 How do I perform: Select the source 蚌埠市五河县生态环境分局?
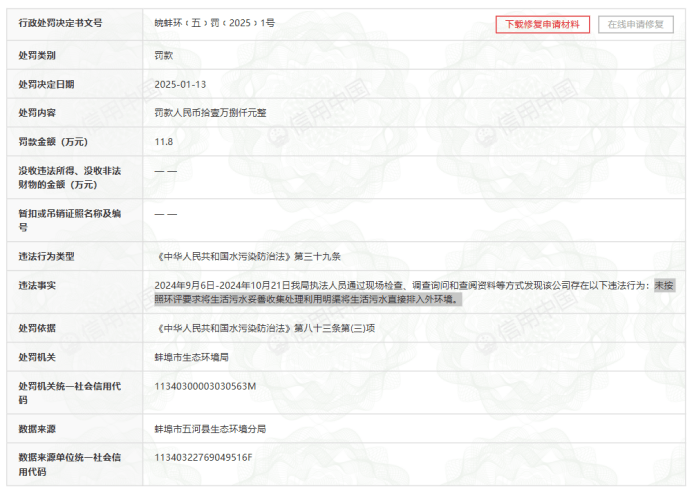210,429
